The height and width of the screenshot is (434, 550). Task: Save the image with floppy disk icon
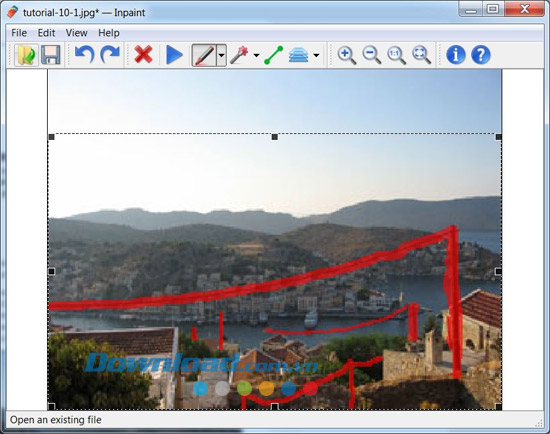point(51,55)
